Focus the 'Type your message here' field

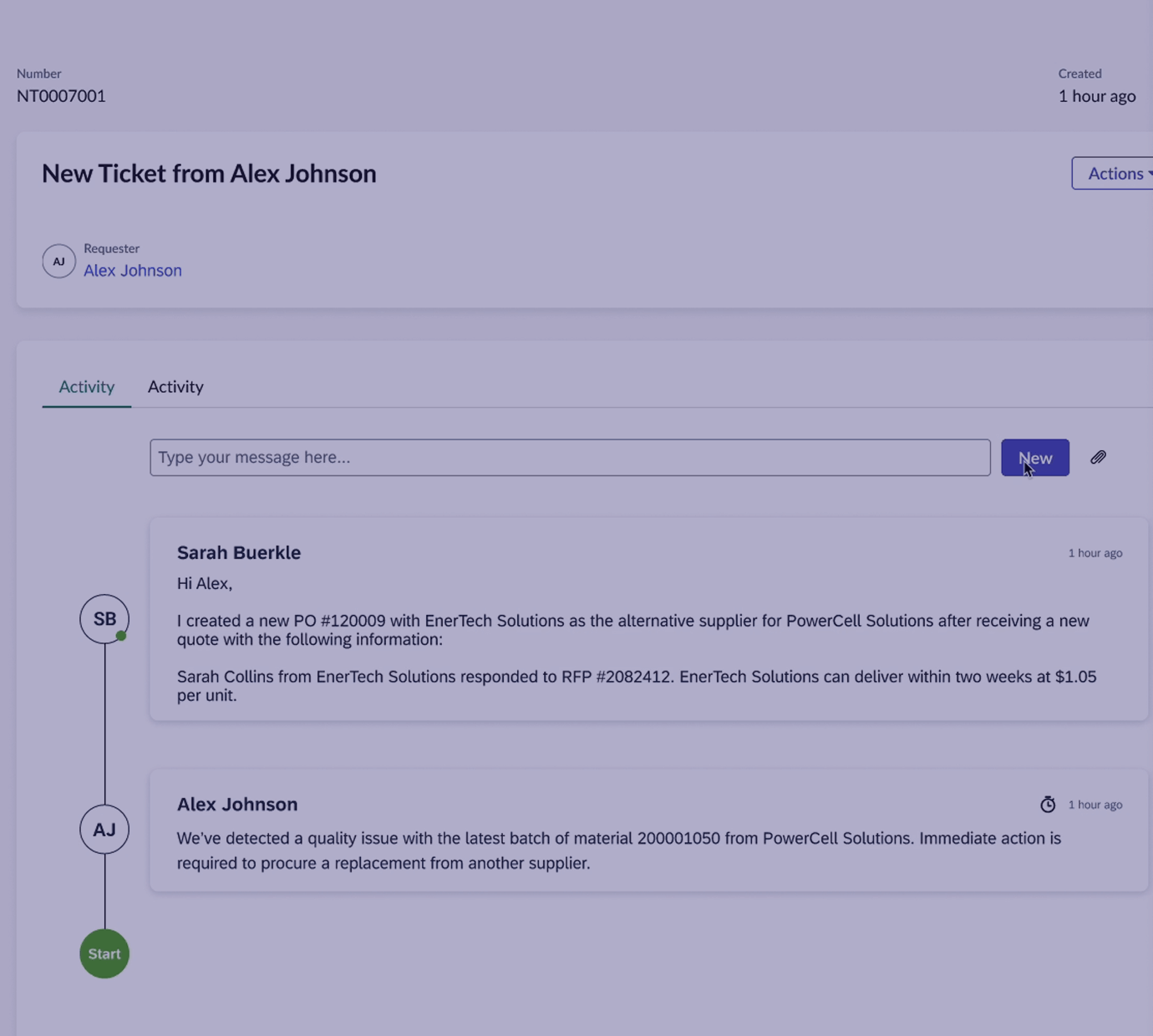point(570,458)
